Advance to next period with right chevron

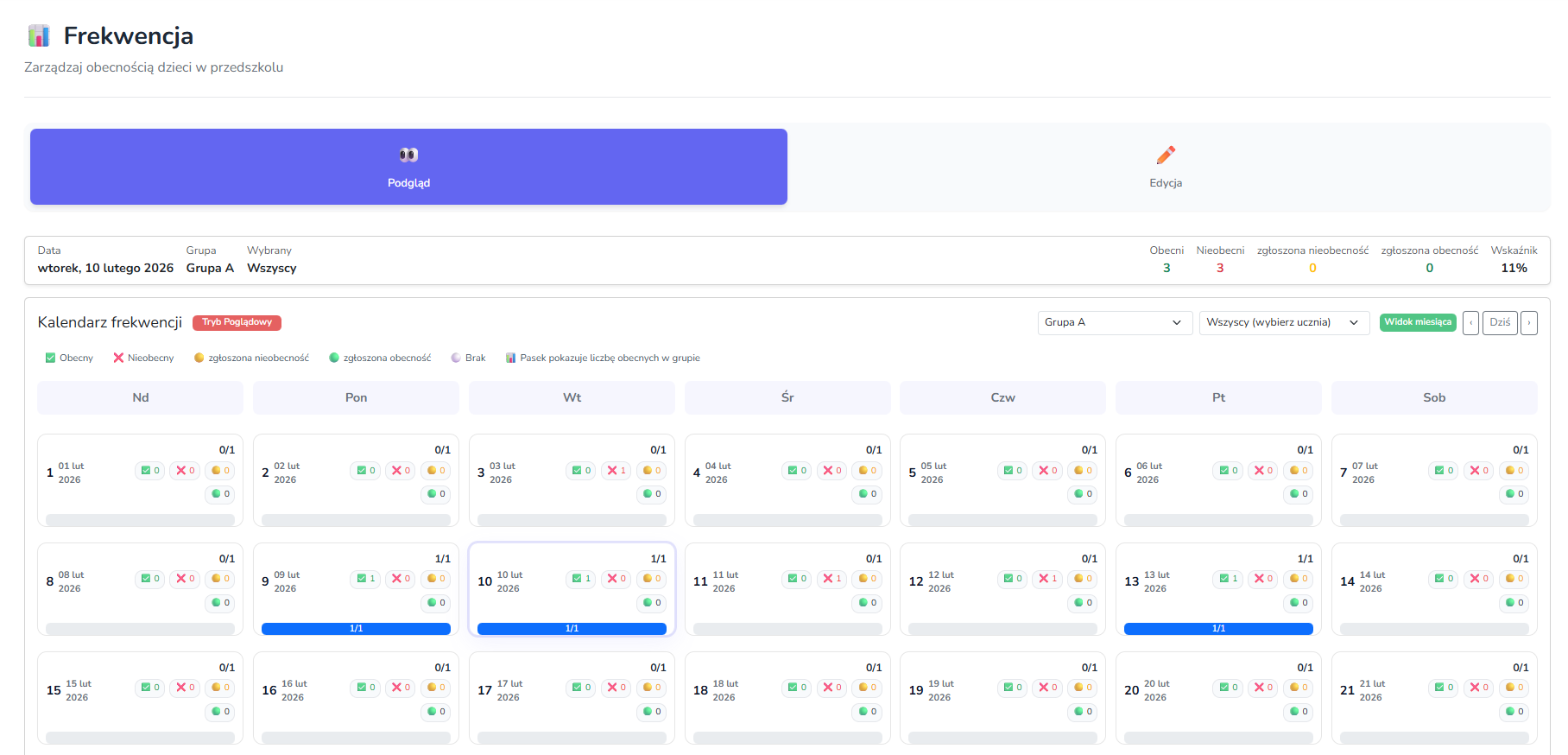[1529, 322]
